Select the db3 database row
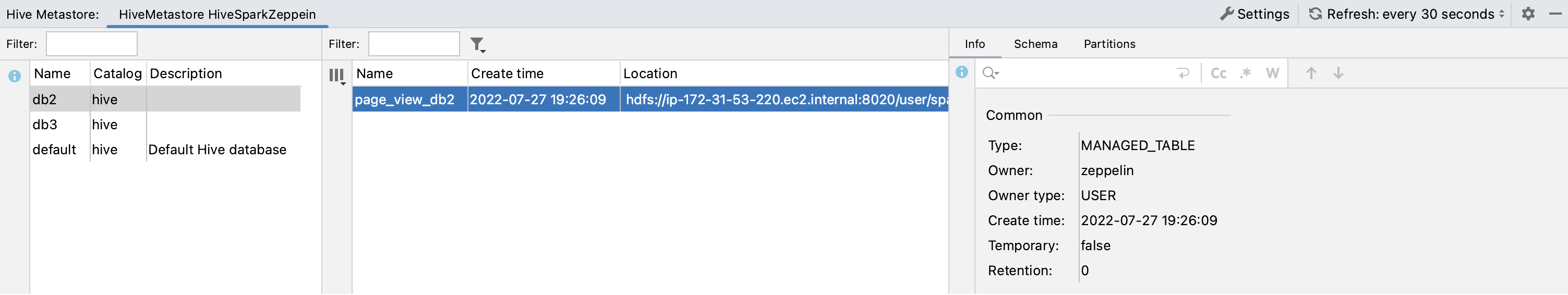 click(x=45, y=125)
